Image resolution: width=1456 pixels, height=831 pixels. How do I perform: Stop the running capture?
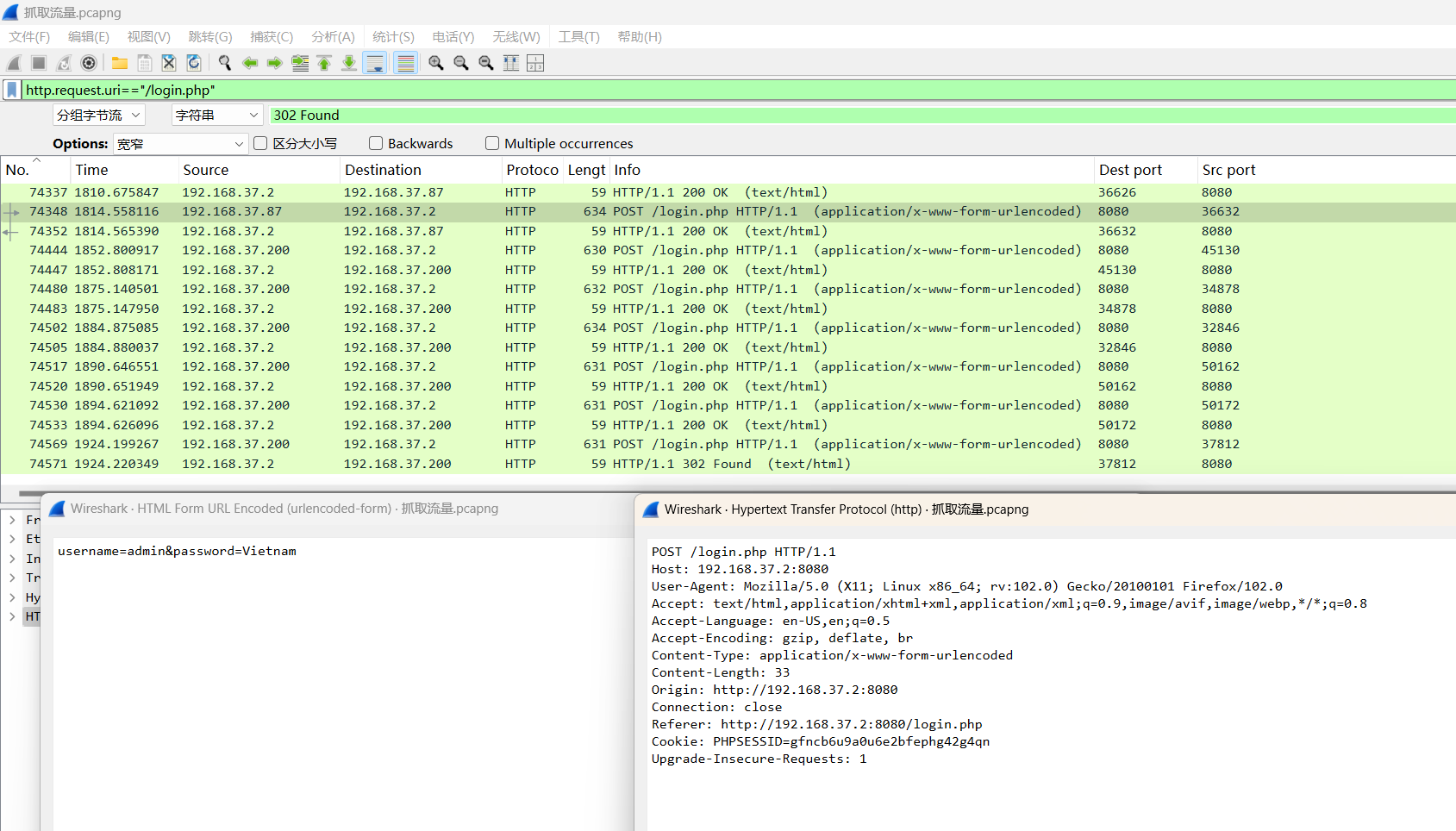tap(39, 63)
